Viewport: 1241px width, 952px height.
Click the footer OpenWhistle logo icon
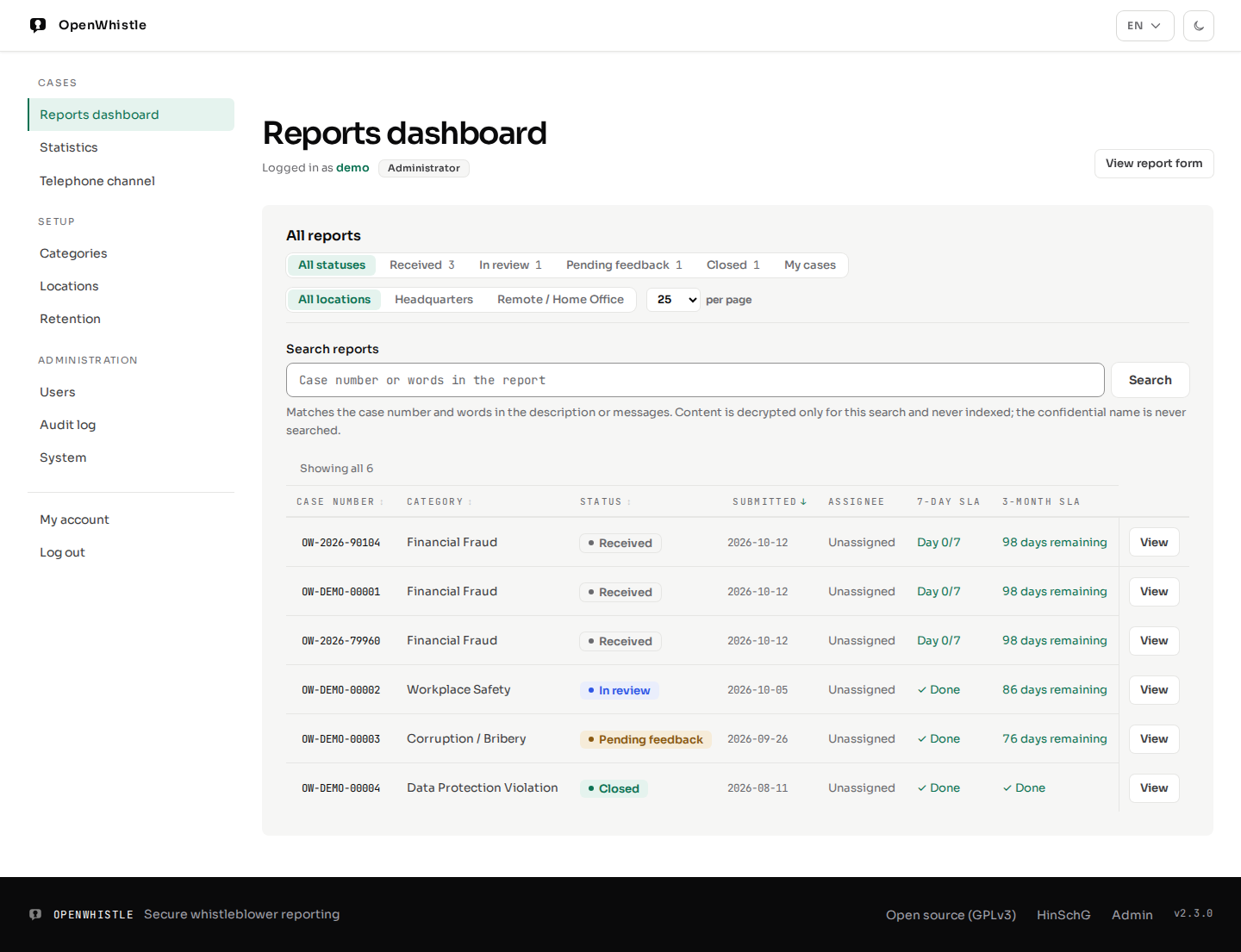pos(35,914)
